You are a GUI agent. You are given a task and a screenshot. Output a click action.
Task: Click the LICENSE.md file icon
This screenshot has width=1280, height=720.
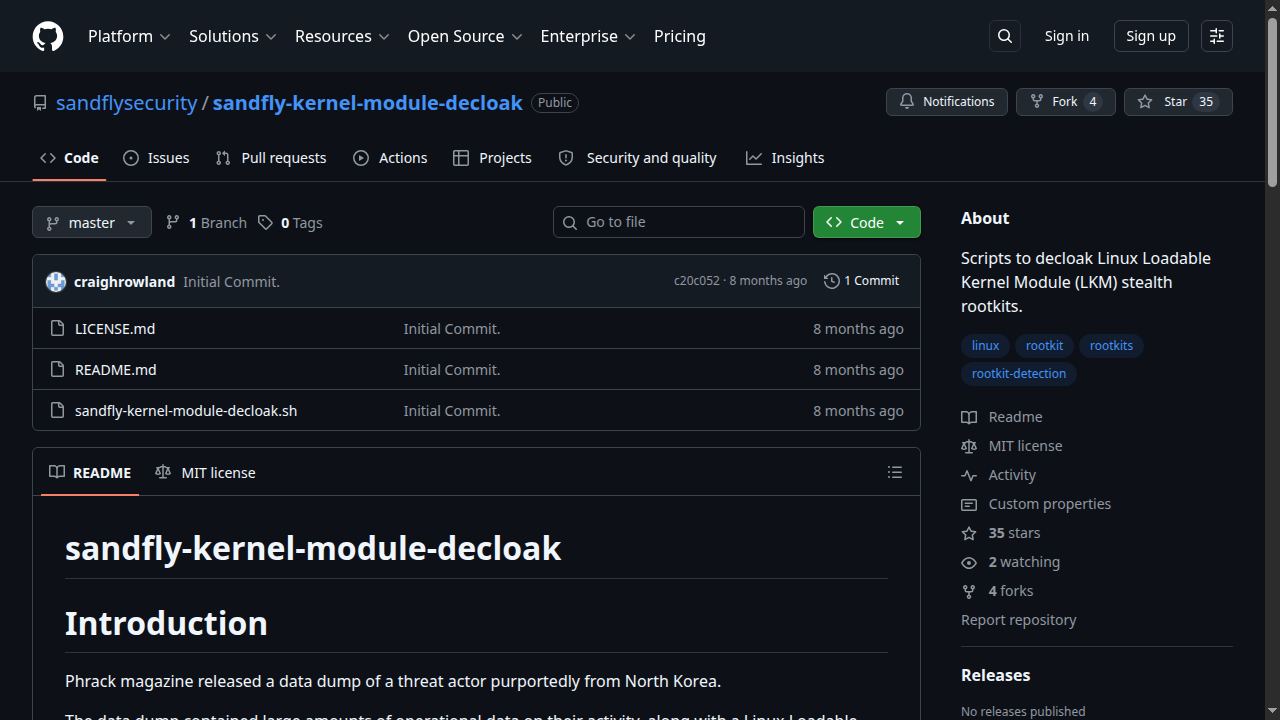(x=58, y=329)
